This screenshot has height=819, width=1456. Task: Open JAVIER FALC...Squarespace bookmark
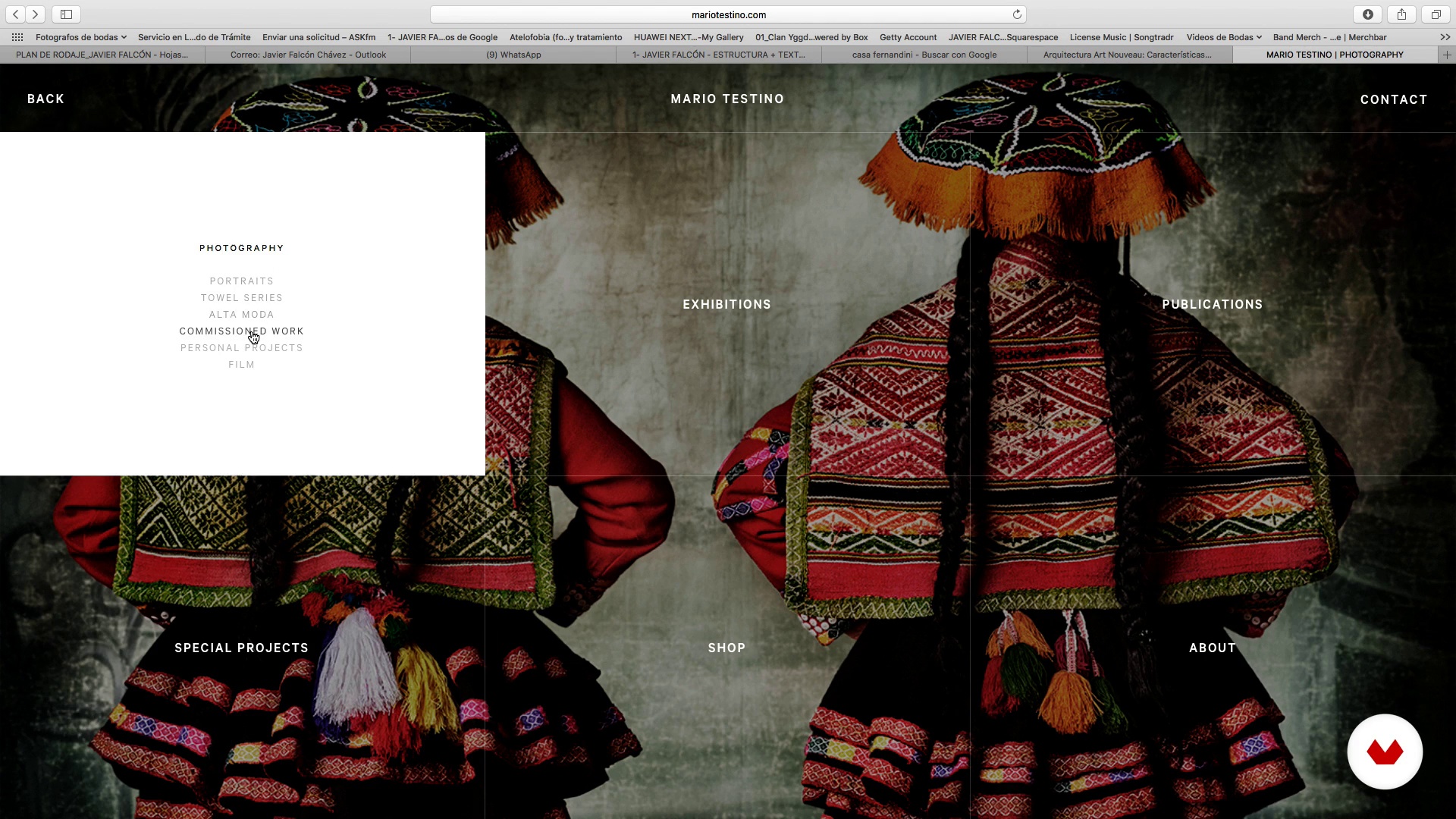point(1003,37)
